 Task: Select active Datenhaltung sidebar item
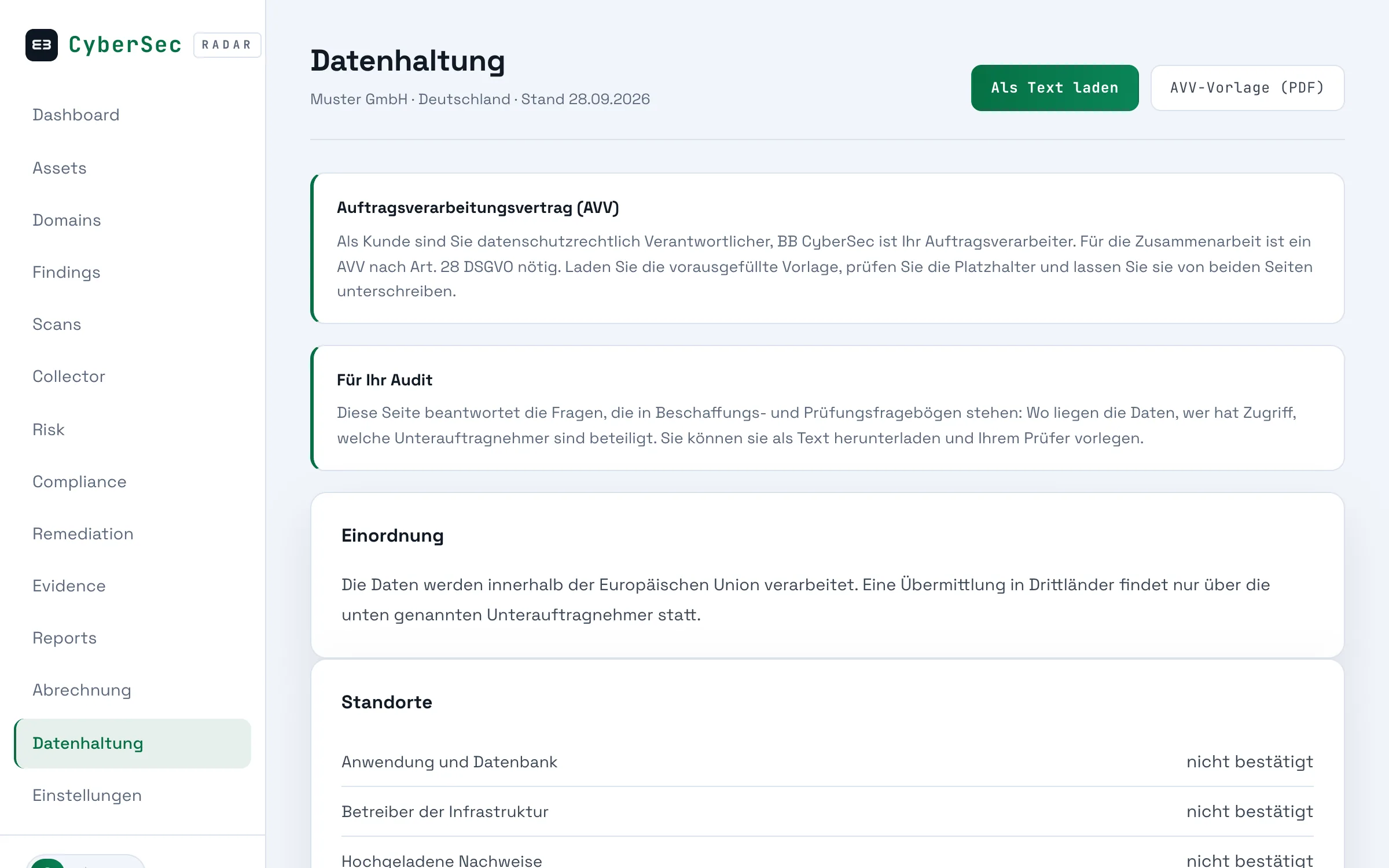click(133, 744)
